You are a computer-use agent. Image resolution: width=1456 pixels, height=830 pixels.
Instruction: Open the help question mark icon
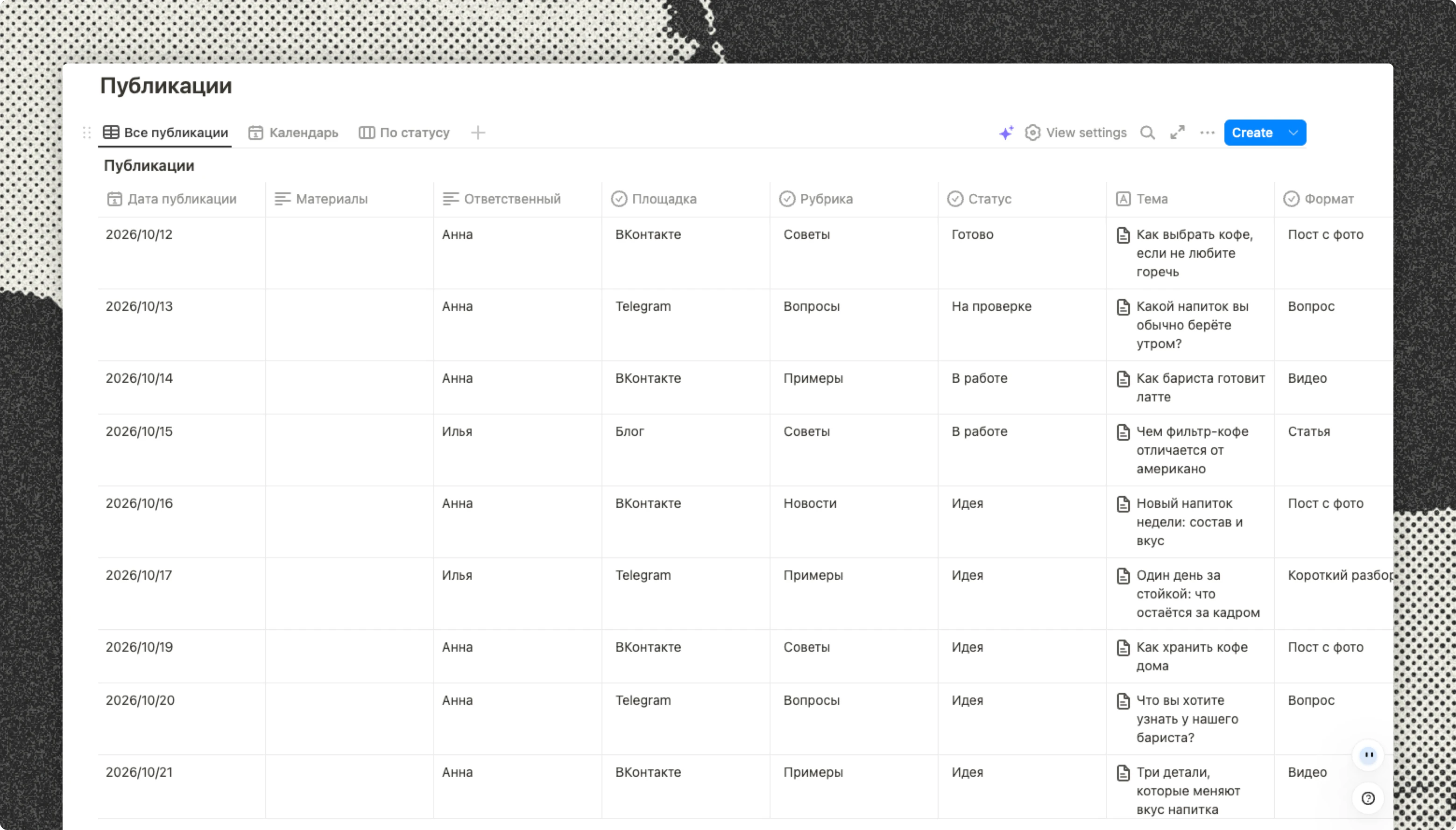pyautogui.click(x=1368, y=798)
